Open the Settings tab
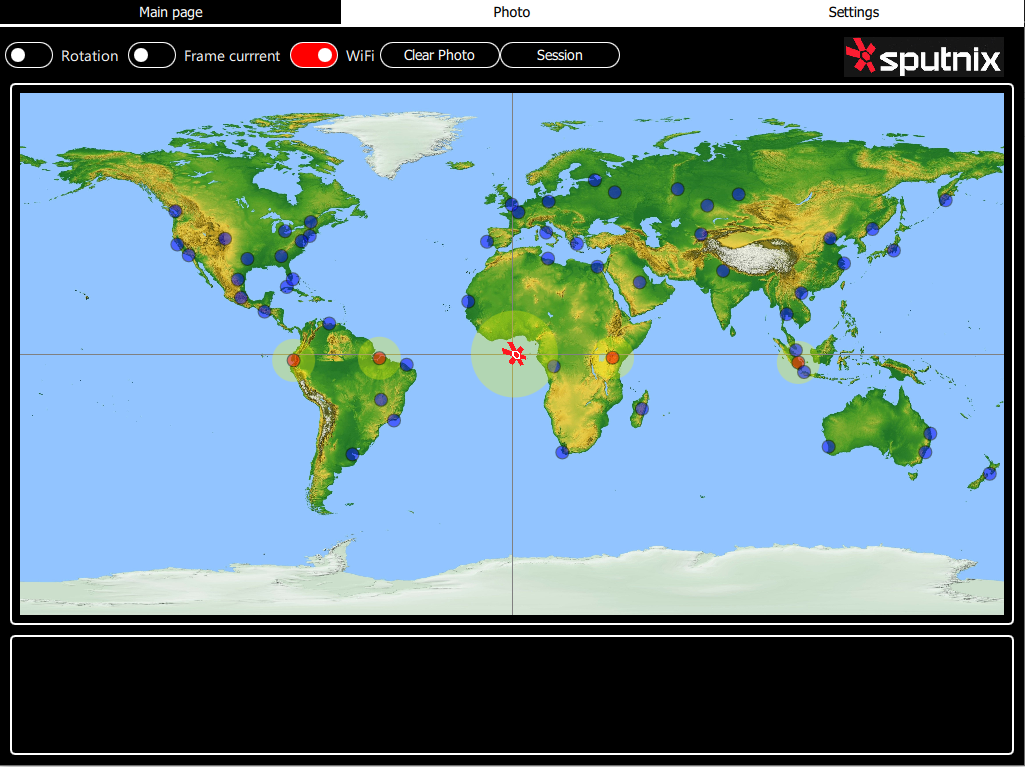Screen dimensions: 1025x767 pyautogui.click(x=853, y=12)
